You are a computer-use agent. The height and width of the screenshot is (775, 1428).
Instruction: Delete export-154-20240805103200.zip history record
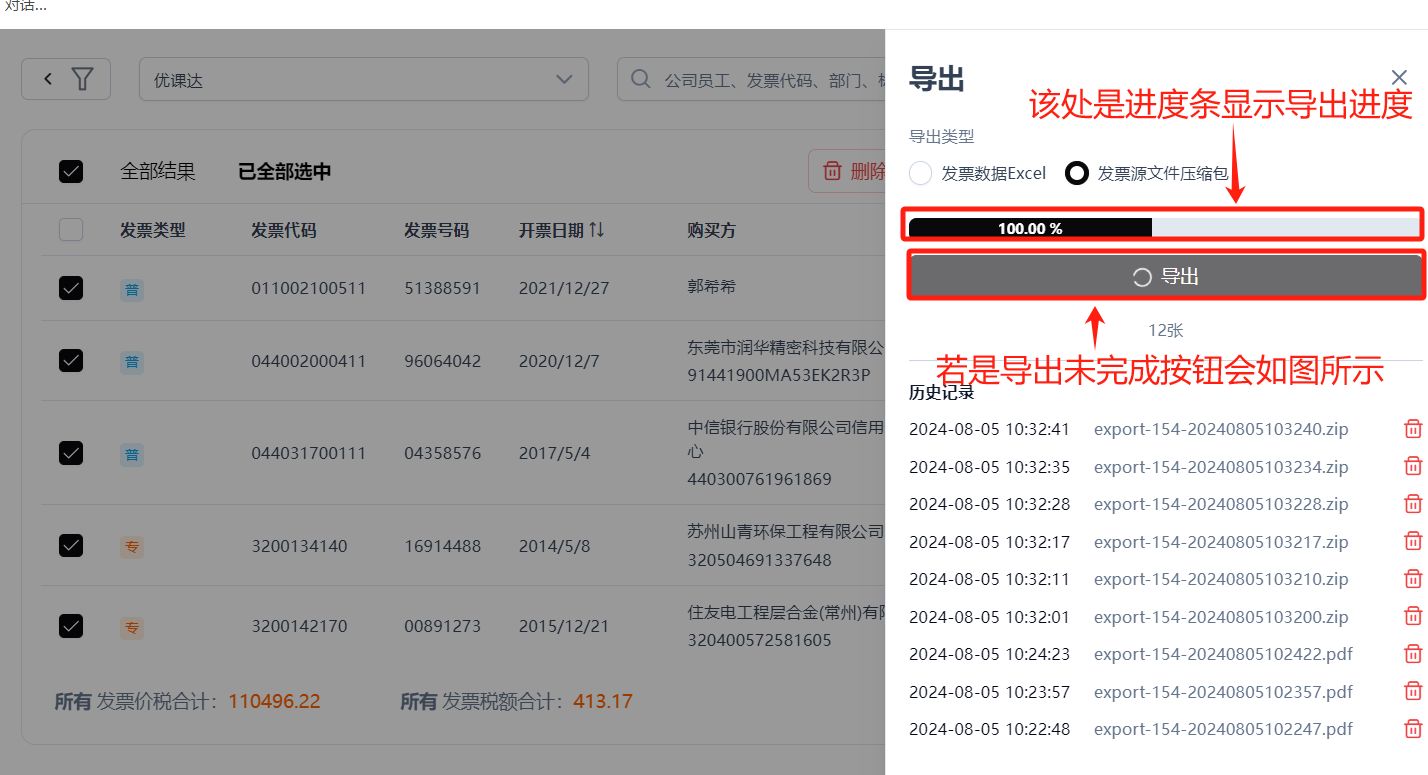[x=1413, y=616]
